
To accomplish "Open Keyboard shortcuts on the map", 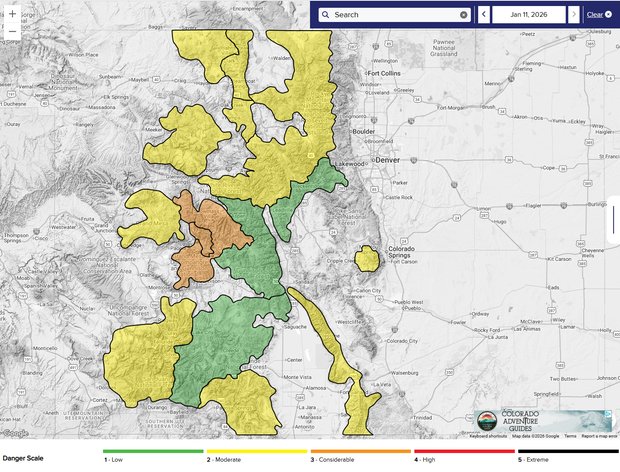I will [x=490, y=436].
